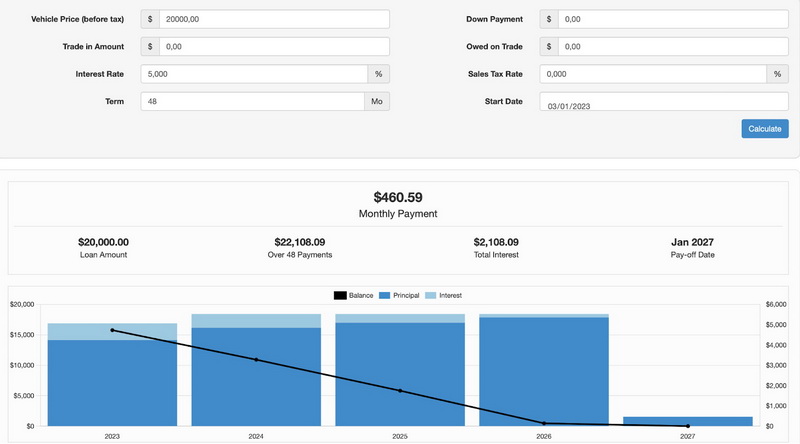Click the 2026 balance data point
The width and height of the screenshot is (800, 444).
(x=544, y=423)
